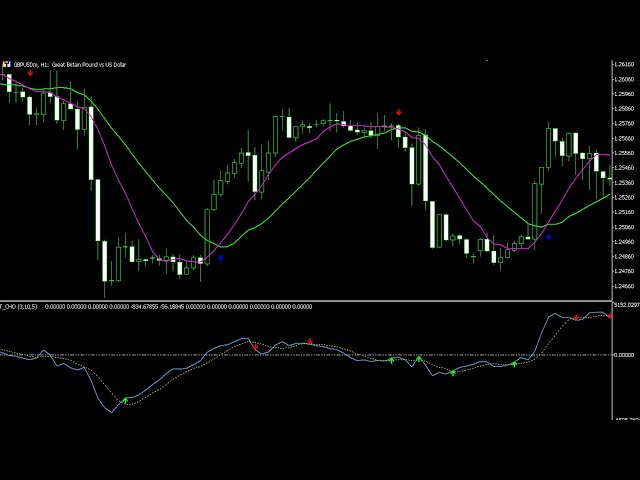Click the red sell arrow at the mid-chart peak
The width and height of the screenshot is (640, 480).
[x=399, y=113]
